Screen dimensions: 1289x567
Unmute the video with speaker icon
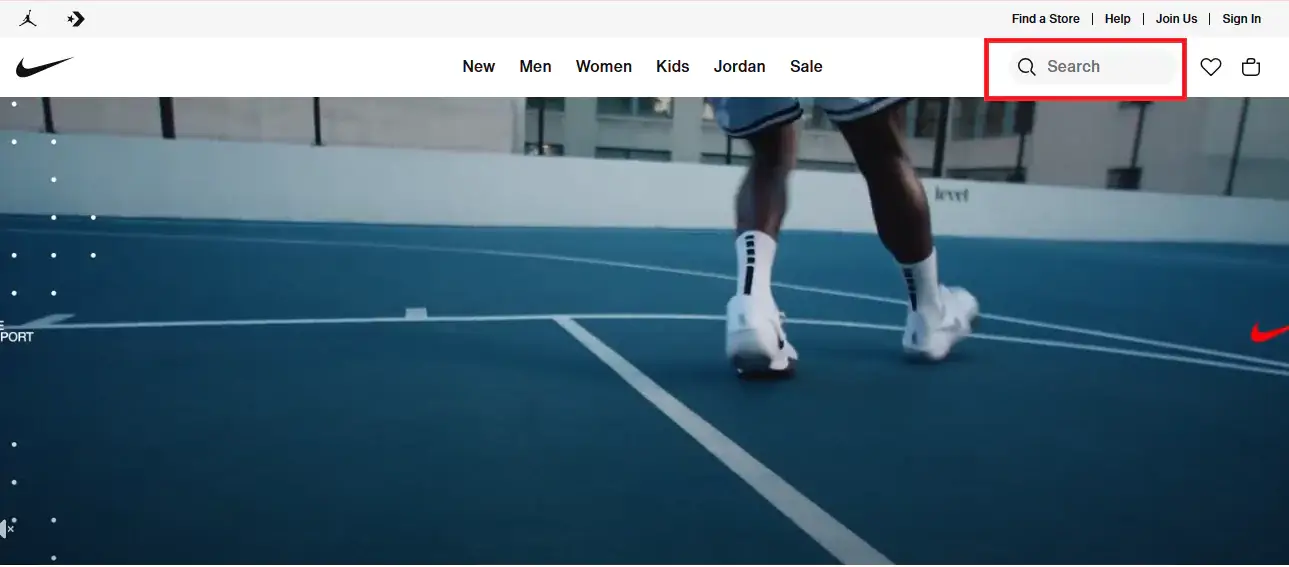pos(6,528)
